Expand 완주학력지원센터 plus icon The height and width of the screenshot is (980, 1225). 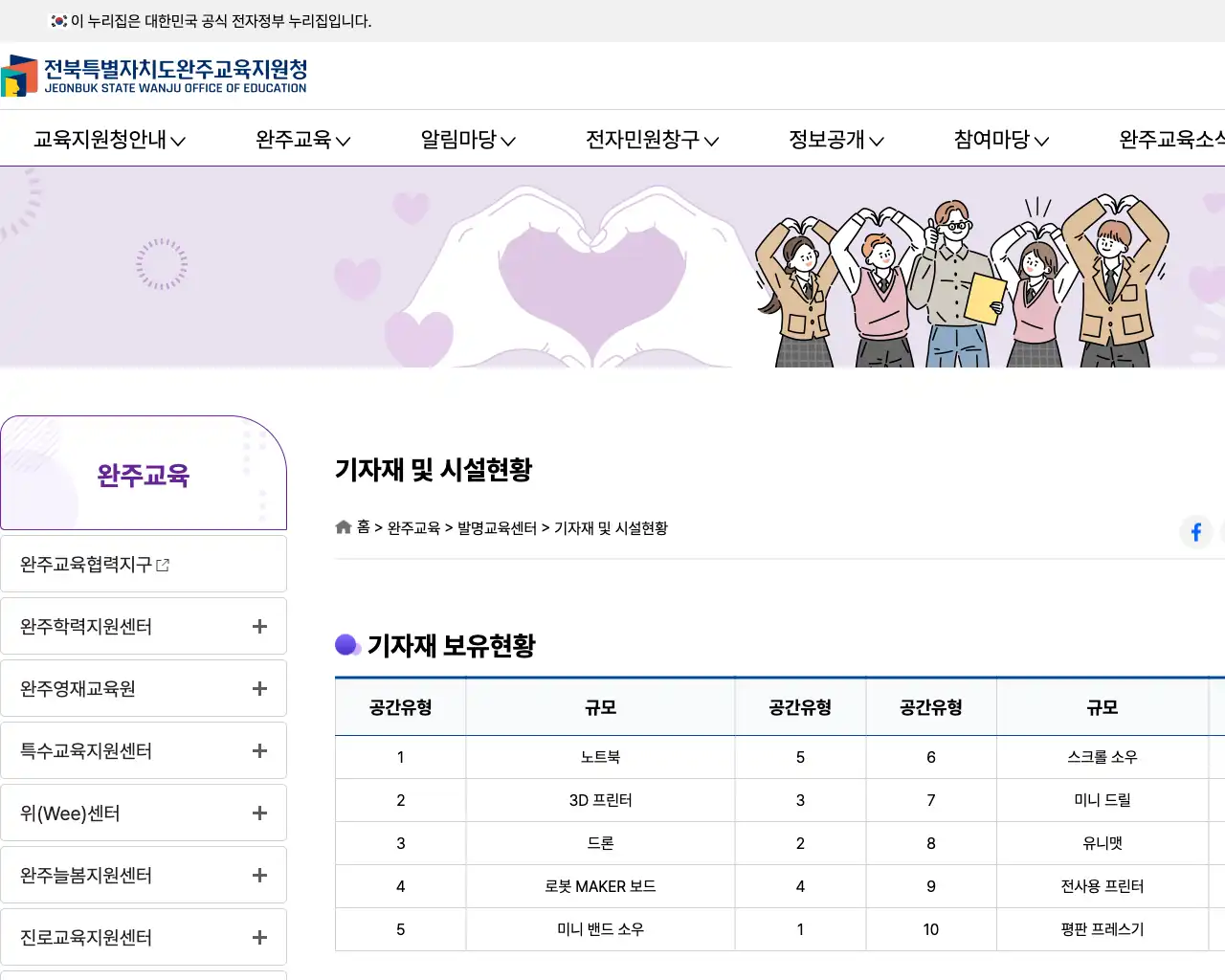point(259,626)
